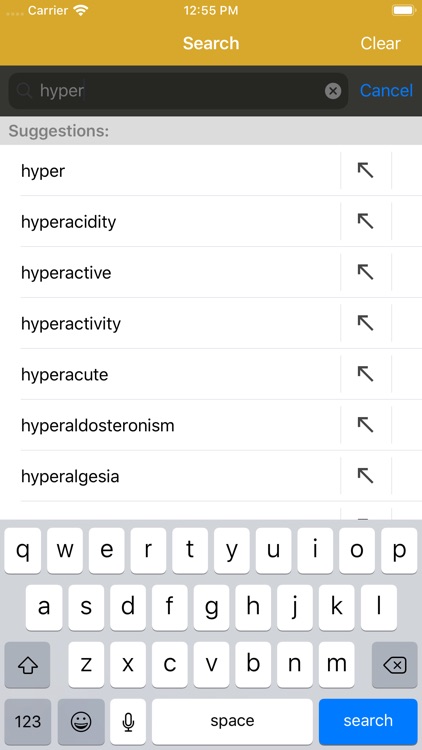Viewport: 422px width, 750px height.
Task: Tap the backspace delete key
Action: click(x=395, y=664)
